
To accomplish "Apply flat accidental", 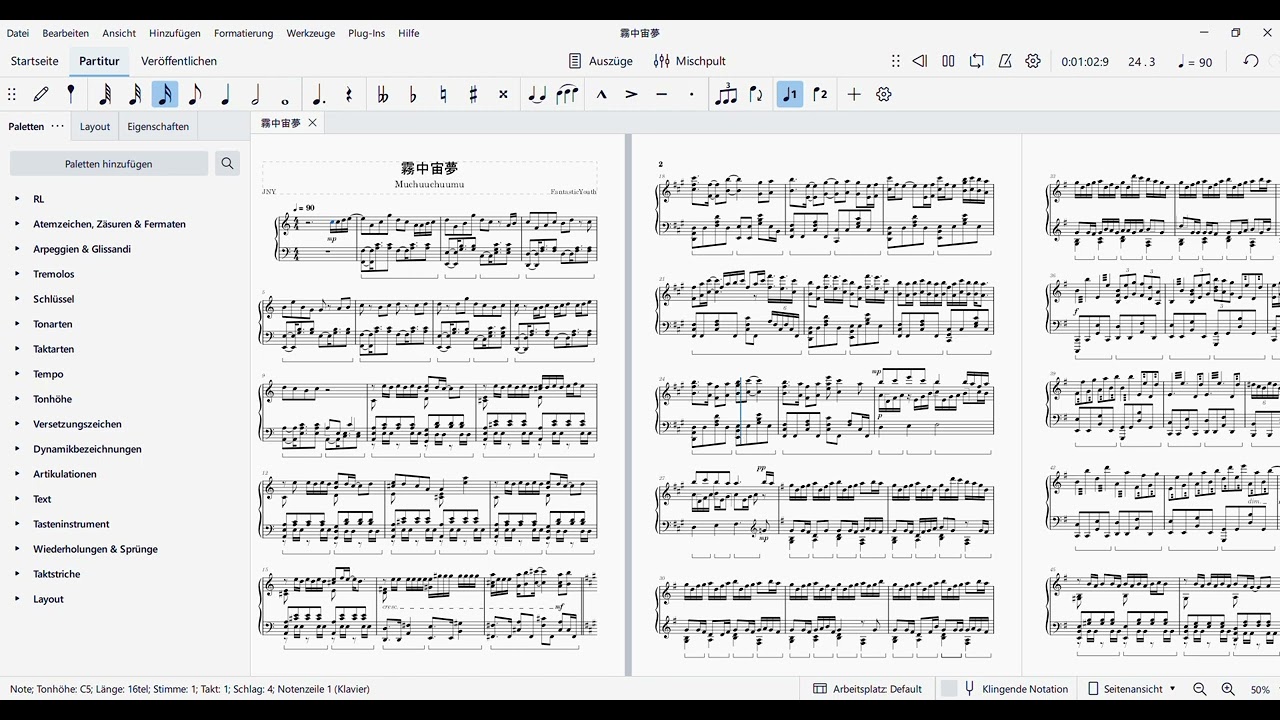I will (x=412, y=94).
